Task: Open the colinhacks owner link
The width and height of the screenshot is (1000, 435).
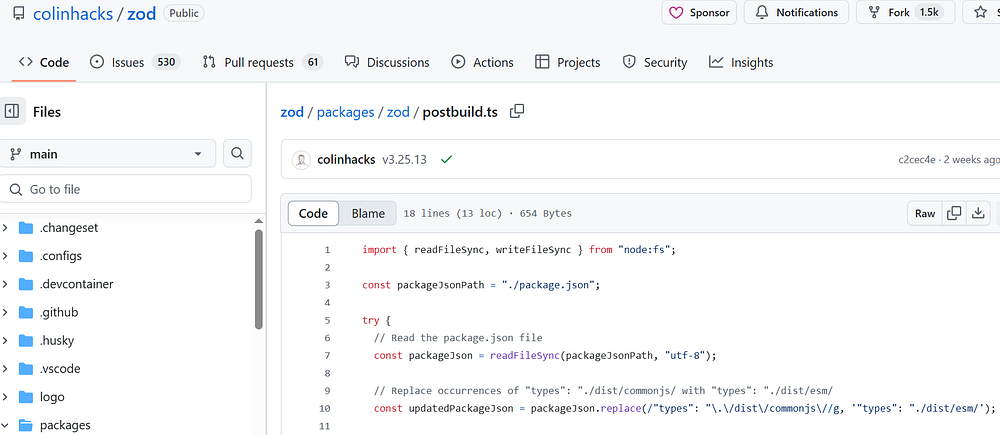Action: coord(72,13)
